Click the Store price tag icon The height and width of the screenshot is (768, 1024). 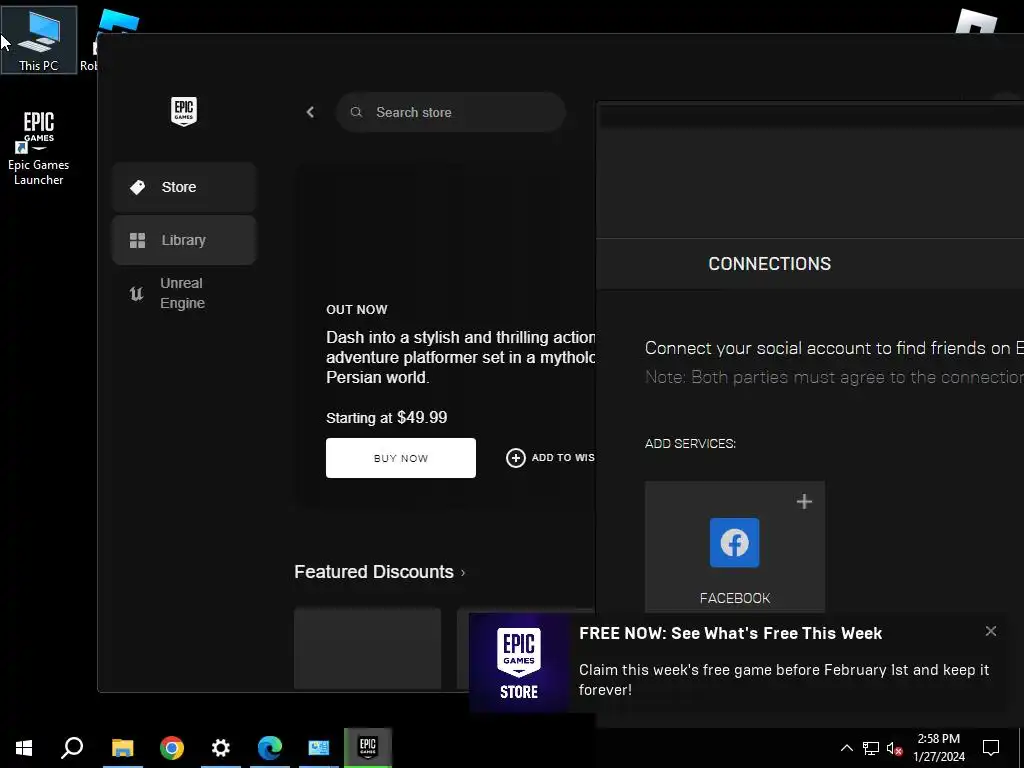137,187
